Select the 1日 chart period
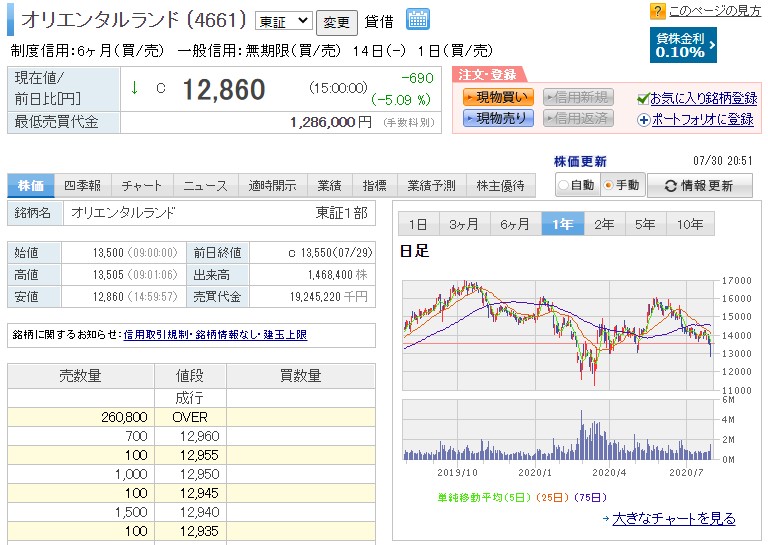768x545 pixels. tap(419, 224)
